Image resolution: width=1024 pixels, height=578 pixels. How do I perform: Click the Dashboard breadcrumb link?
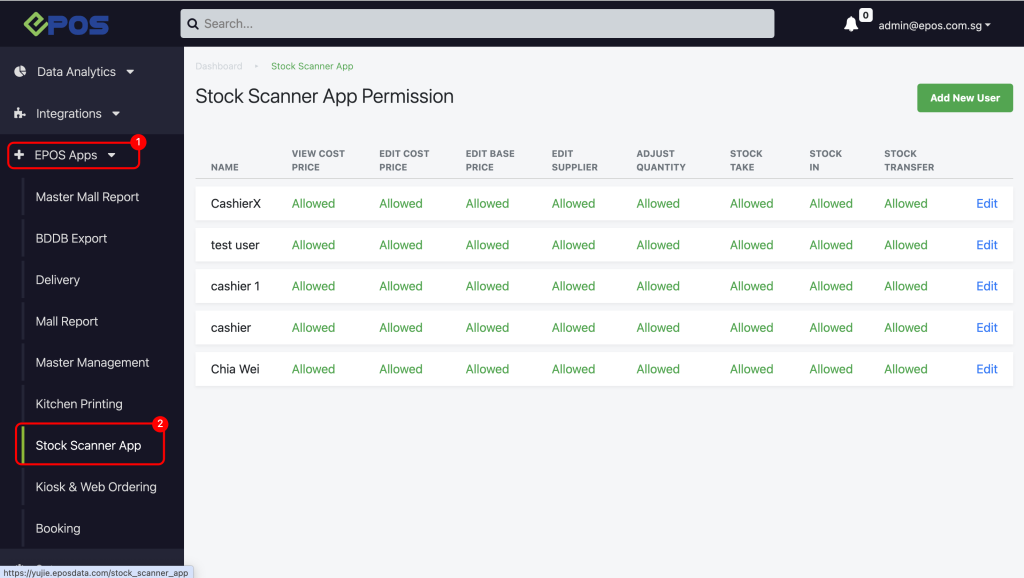coord(219,66)
